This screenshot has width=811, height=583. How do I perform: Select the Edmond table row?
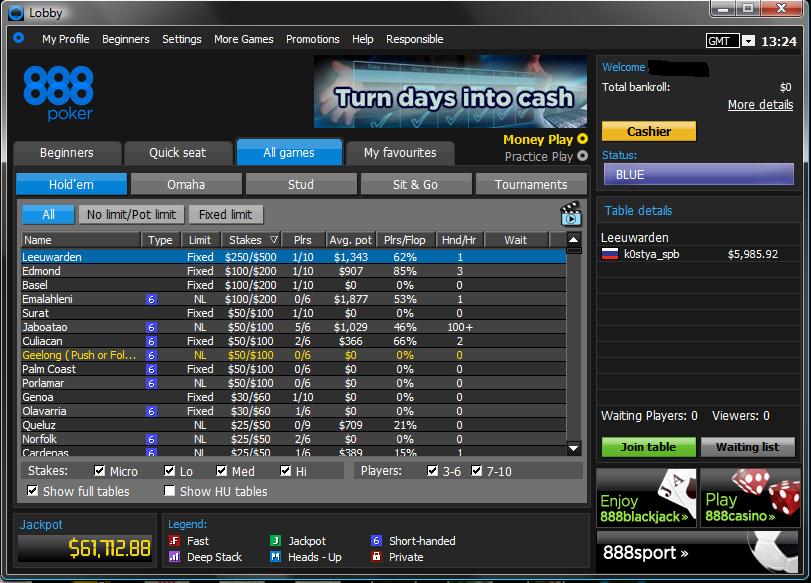[x=293, y=271]
